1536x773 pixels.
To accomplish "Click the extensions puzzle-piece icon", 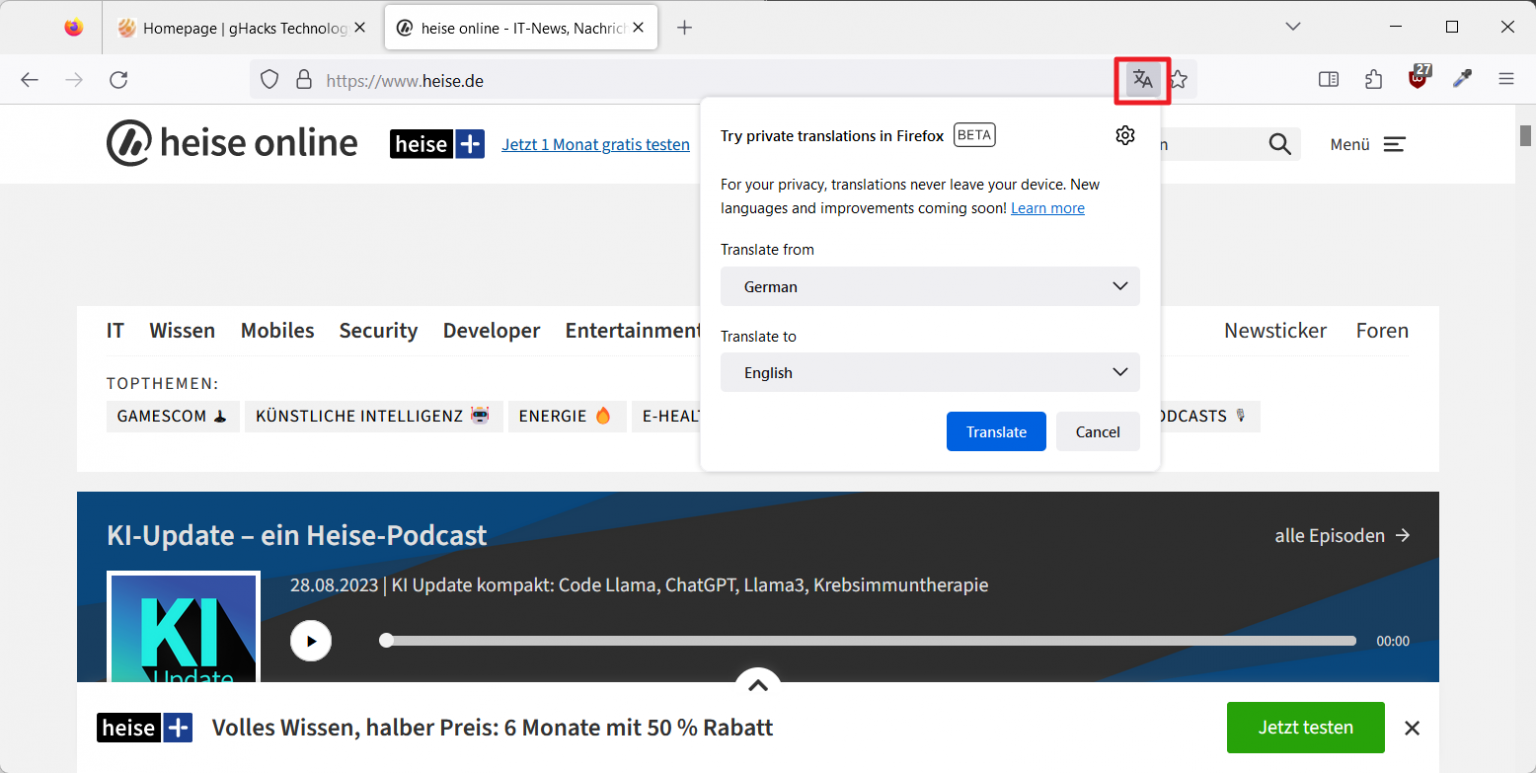I will [x=1373, y=79].
